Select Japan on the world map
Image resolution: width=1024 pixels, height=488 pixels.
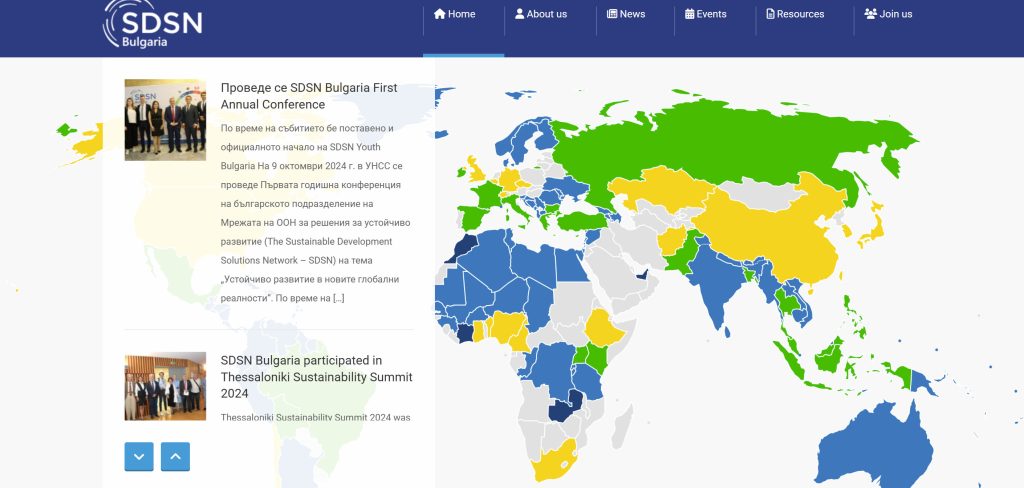coord(874,230)
